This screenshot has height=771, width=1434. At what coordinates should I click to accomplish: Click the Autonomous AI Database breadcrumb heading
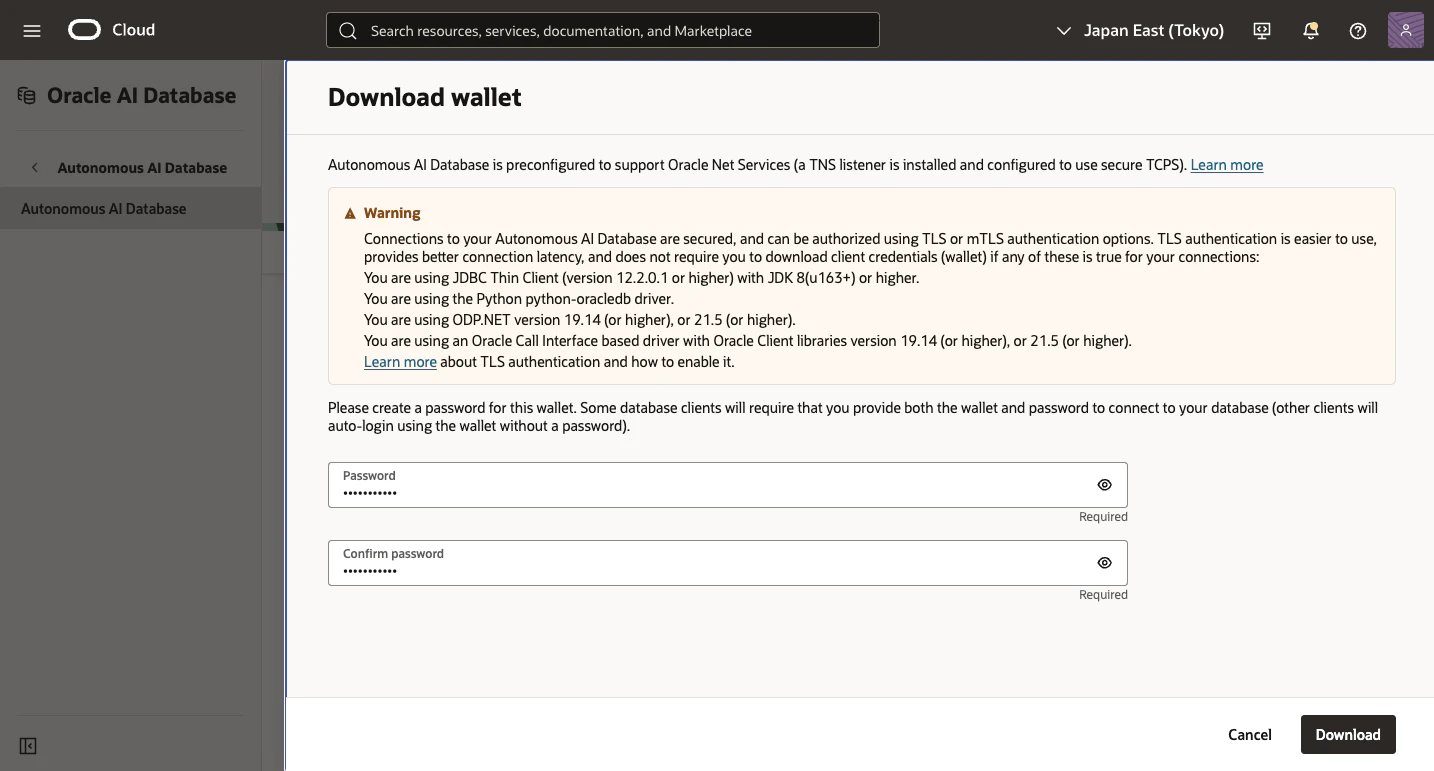coord(142,168)
